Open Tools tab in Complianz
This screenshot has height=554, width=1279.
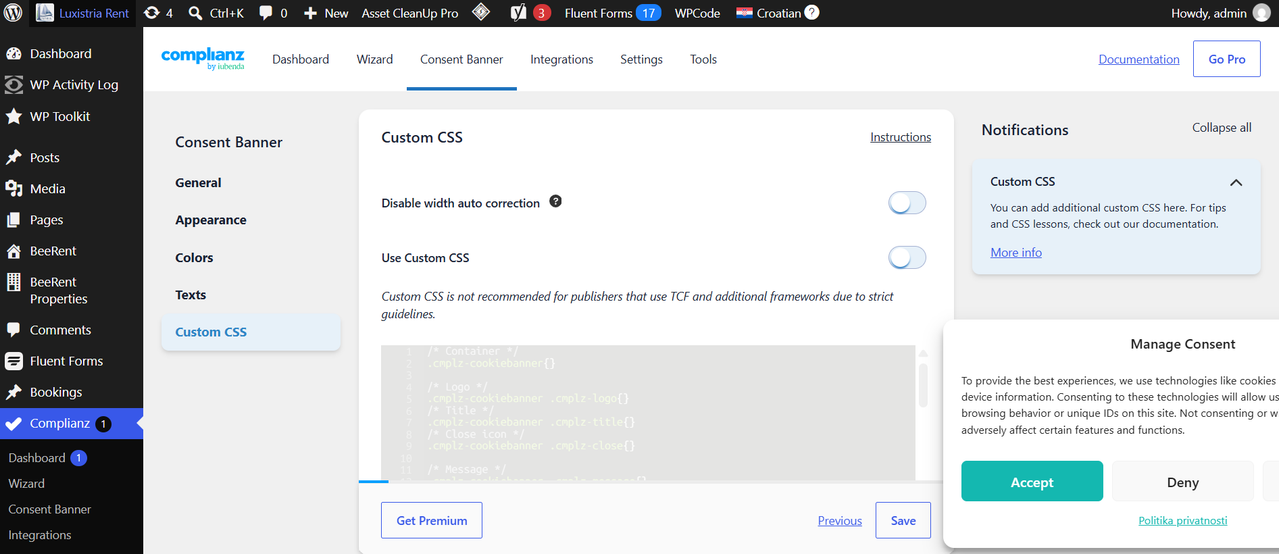703,59
